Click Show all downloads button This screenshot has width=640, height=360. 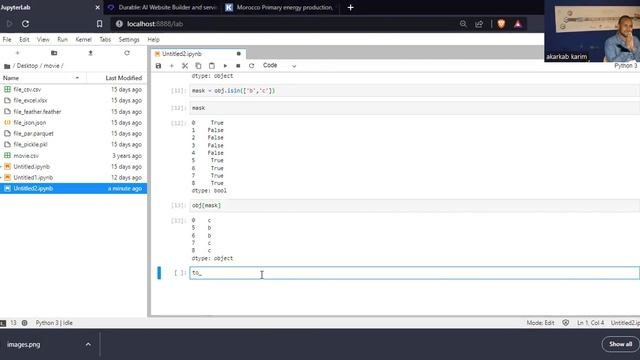click(x=620, y=344)
